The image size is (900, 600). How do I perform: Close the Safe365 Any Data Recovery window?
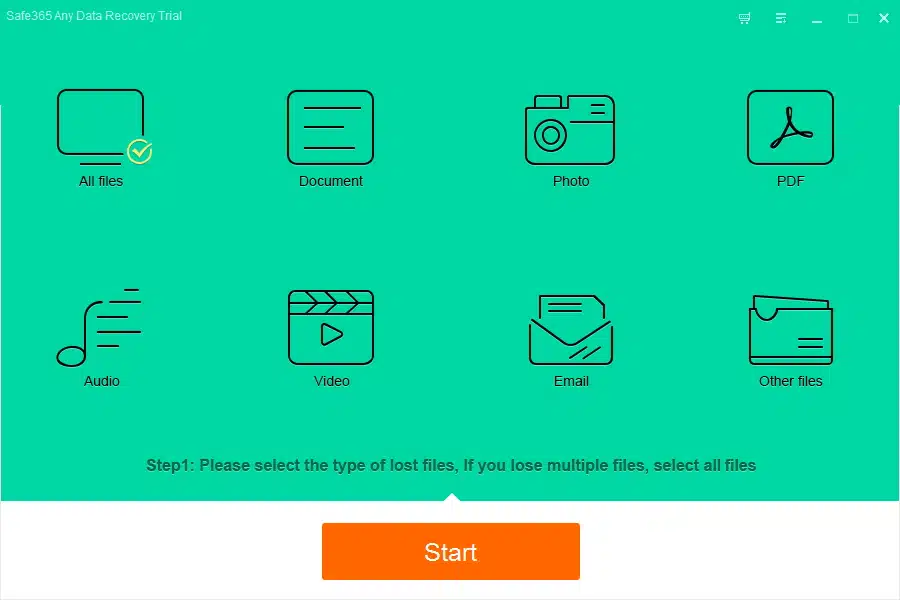click(884, 18)
